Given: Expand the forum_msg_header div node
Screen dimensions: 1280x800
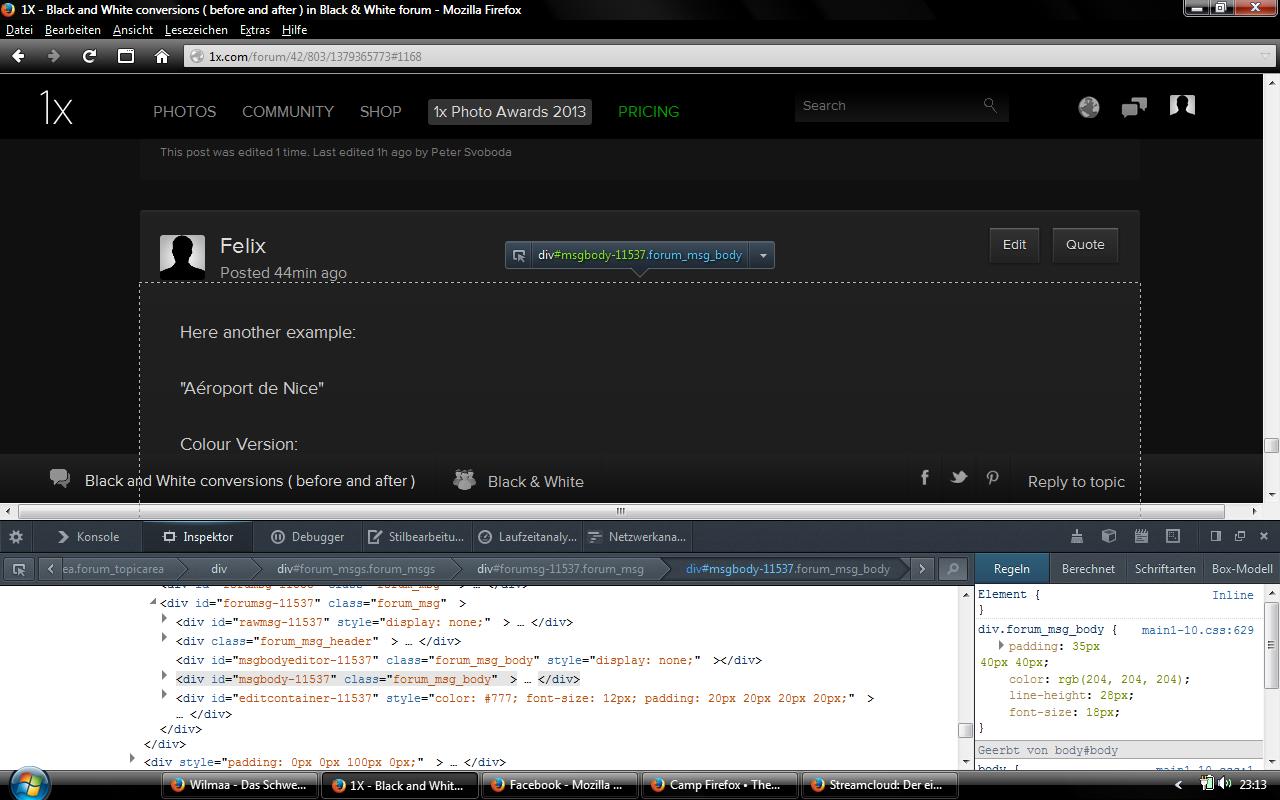Looking at the screenshot, I should (x=165, y=640).
